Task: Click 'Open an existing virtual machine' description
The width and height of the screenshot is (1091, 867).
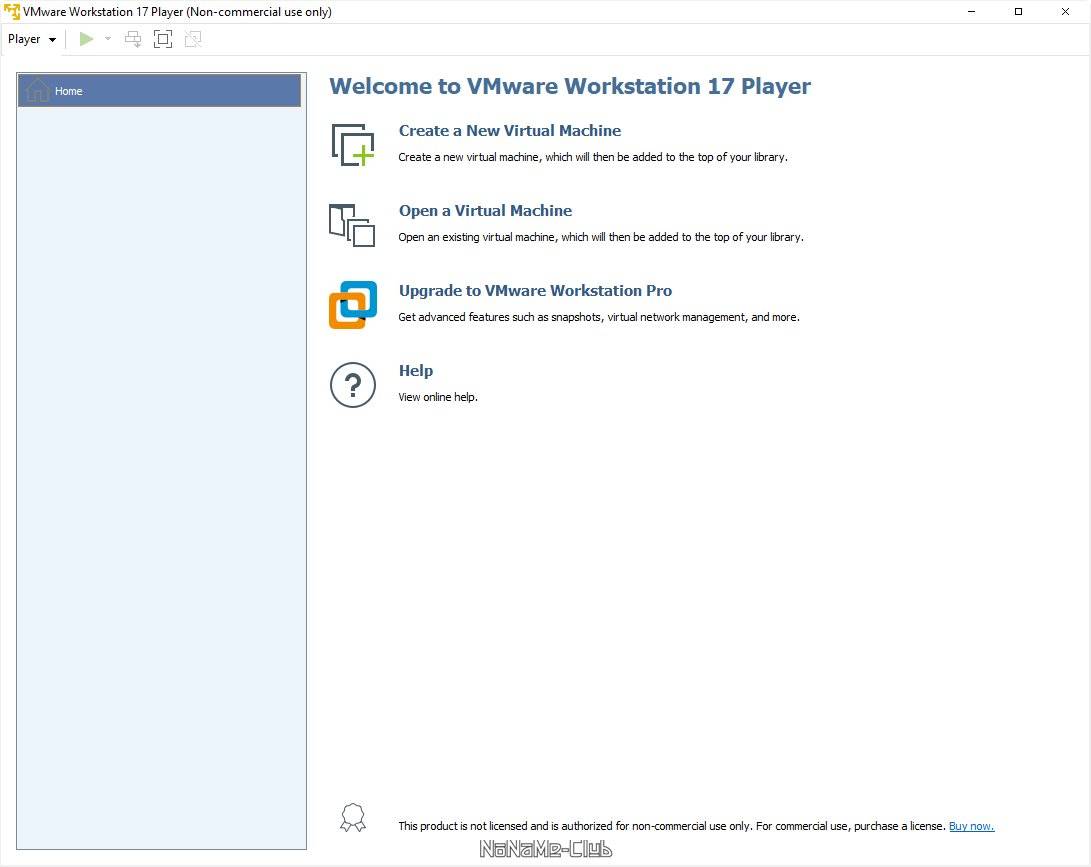Action: pyautogui.click(x=600, y=237)
